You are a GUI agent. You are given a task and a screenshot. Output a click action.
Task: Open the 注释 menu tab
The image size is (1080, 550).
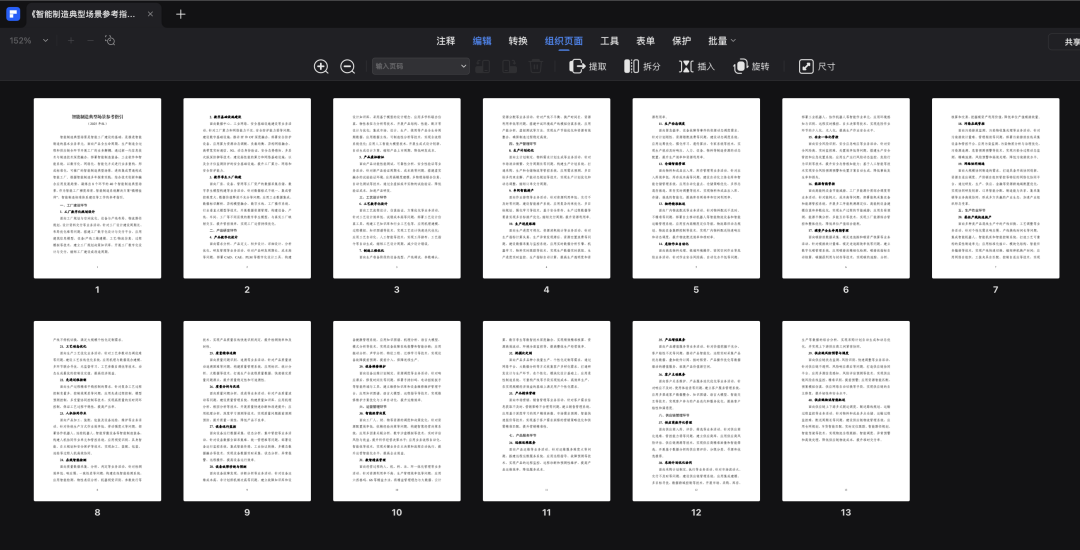point(446,41)
